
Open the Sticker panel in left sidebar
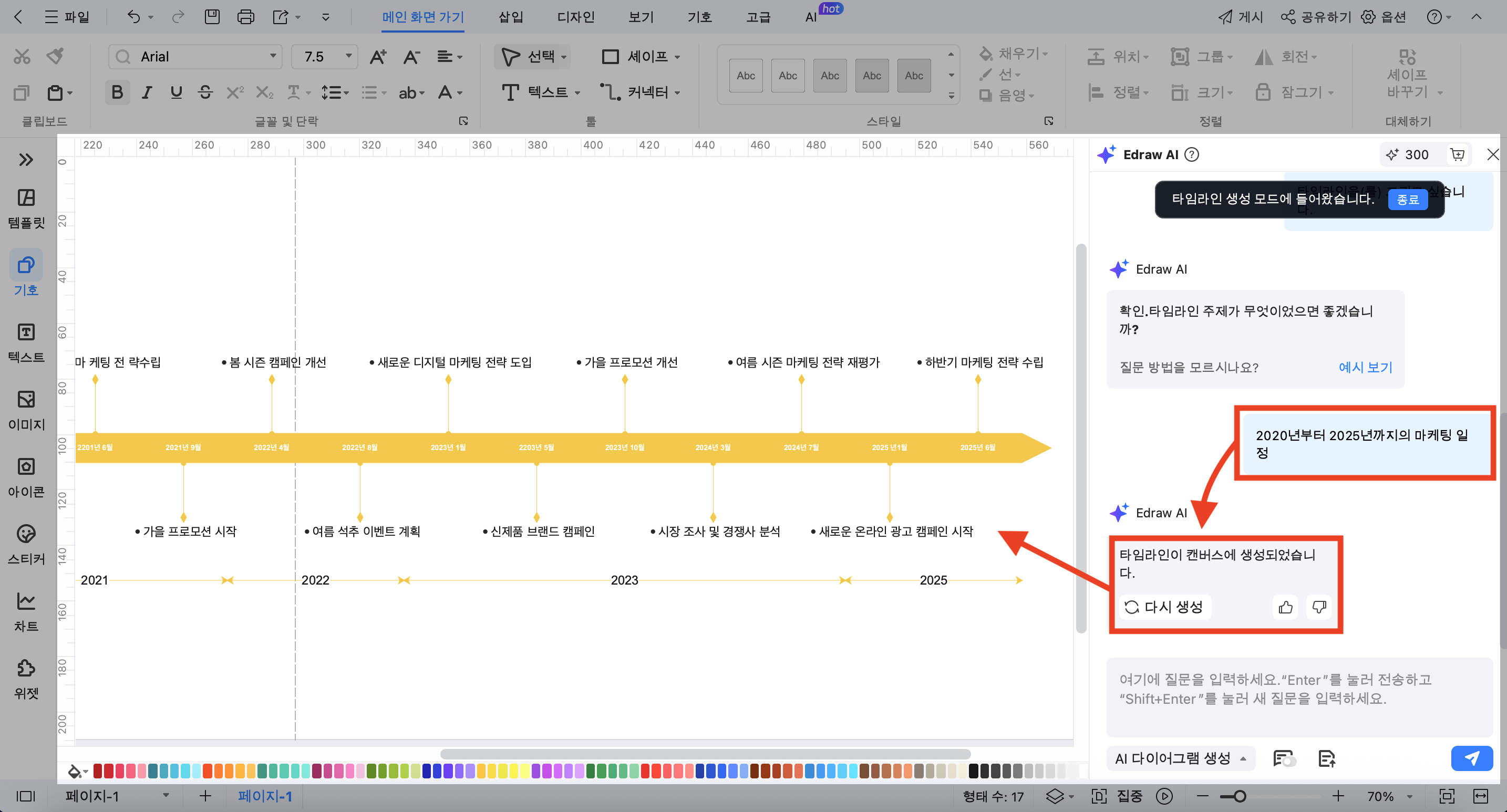pyautogui.click(x=26, y=544)
